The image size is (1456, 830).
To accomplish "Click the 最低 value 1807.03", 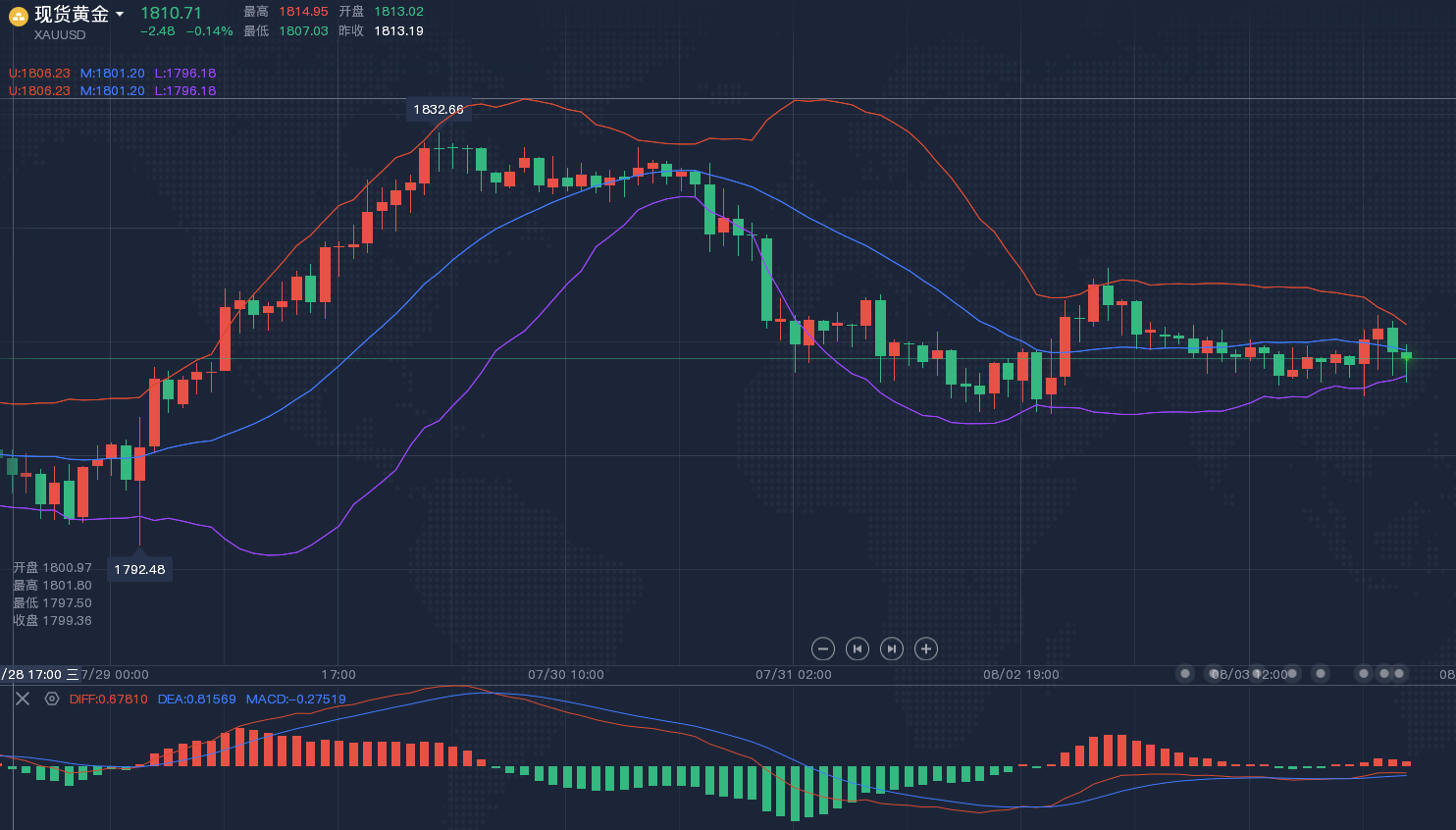I will pyautogui.click(x=303, y=31).
